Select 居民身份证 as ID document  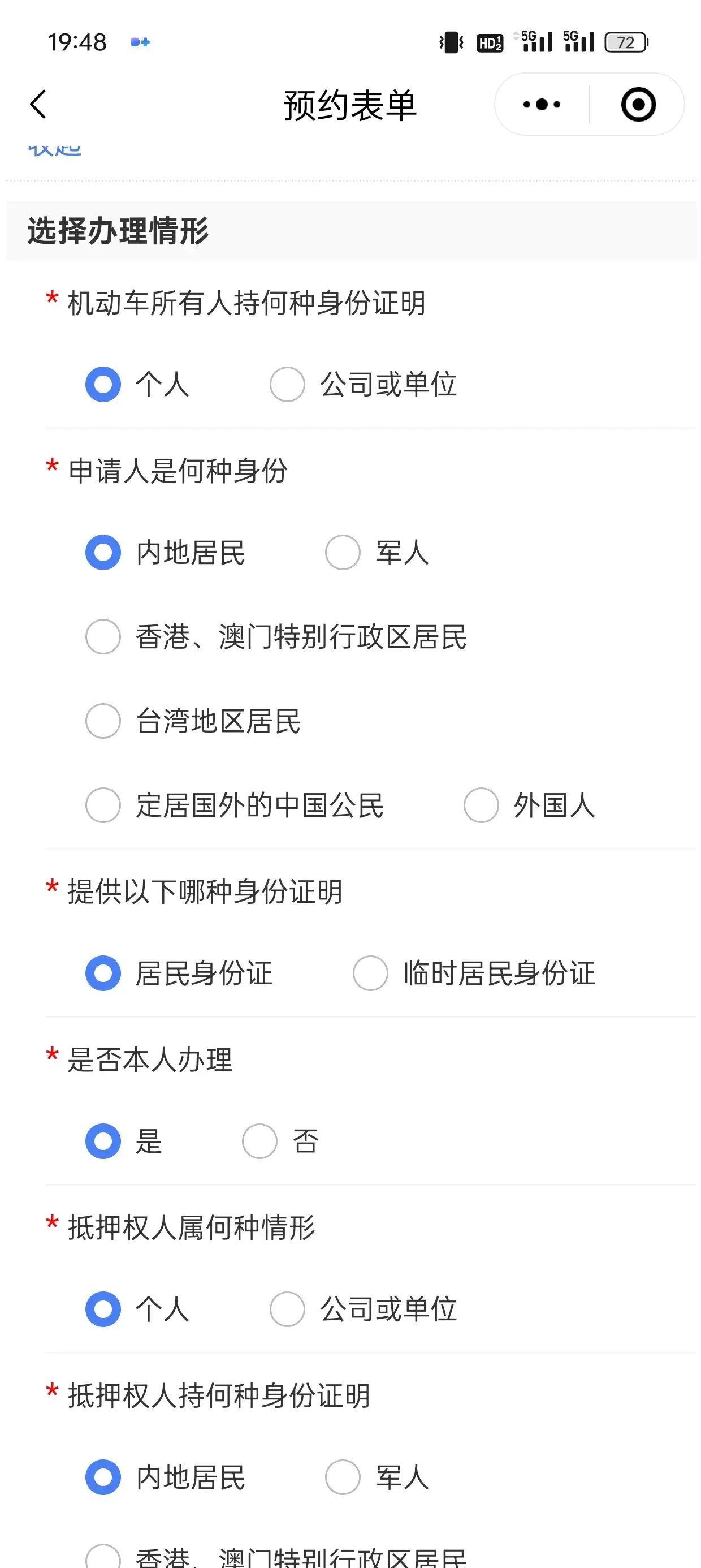tap(103, 973)
